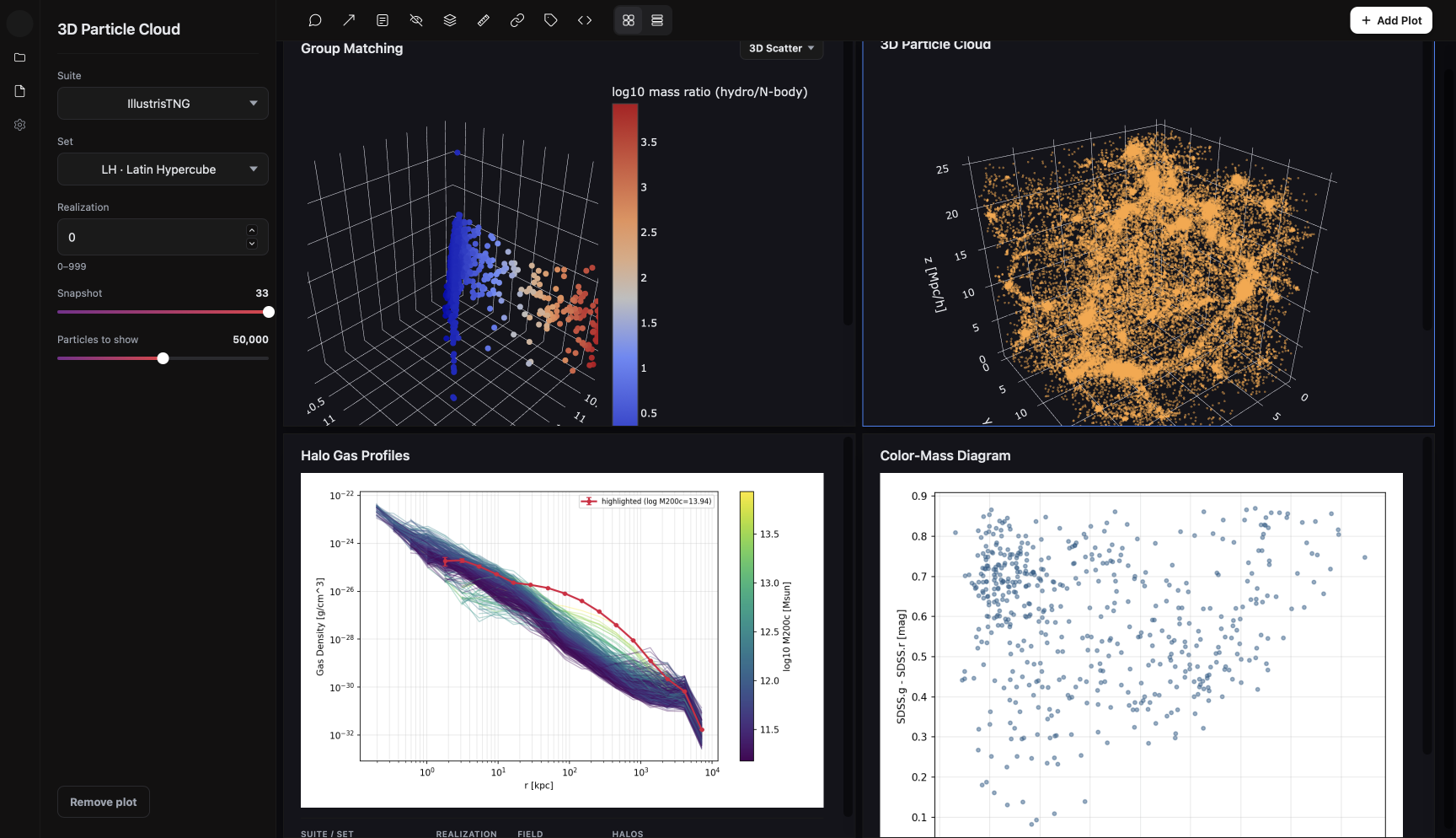Screen dimensions: 1456x838
Task: Open the code brackets icon
Action: click(x=585, y=20)
